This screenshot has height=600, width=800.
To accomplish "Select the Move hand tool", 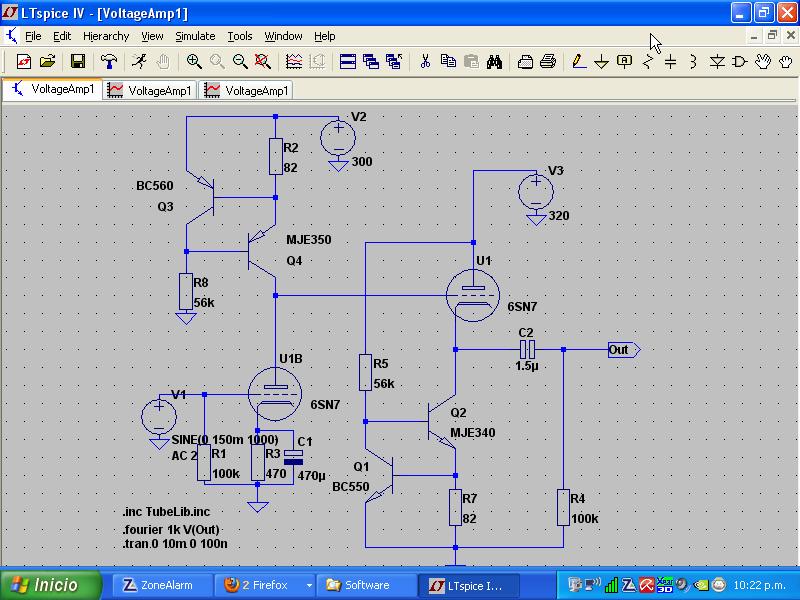I will click(763, 62).
